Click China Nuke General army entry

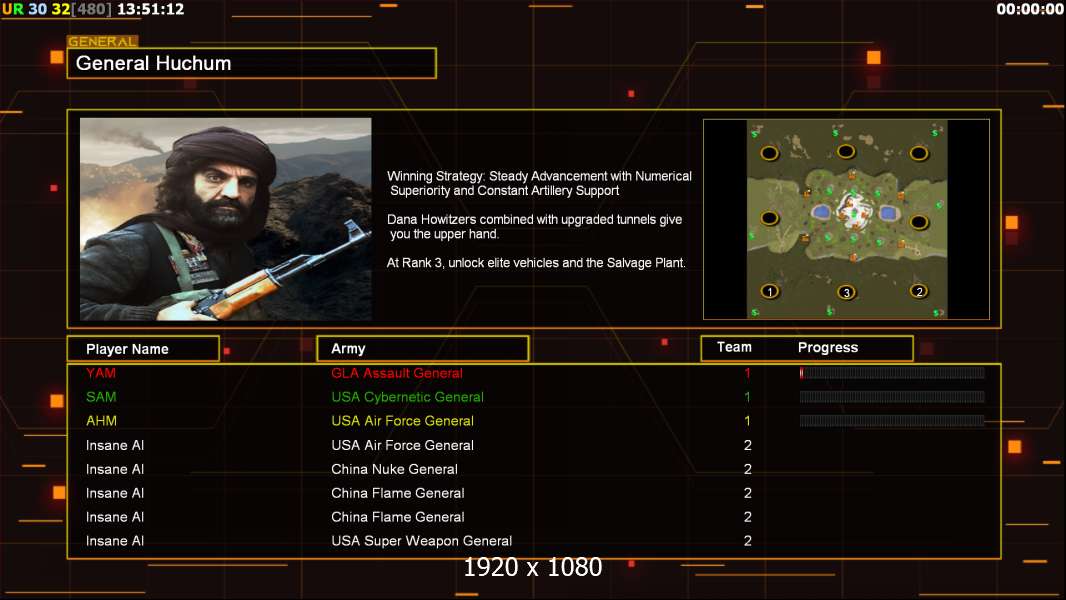click(x=394, y=469)
